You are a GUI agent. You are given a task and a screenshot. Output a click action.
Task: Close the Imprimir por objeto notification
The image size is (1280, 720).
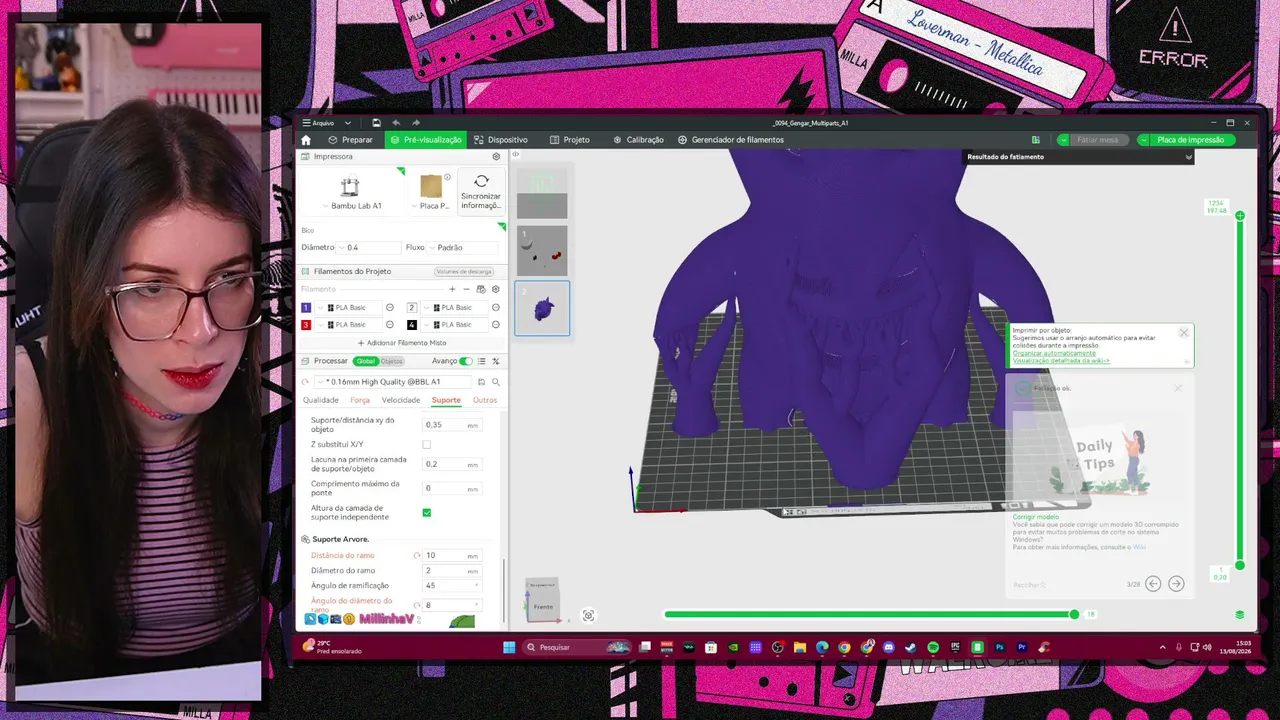tap(1184, 333)
